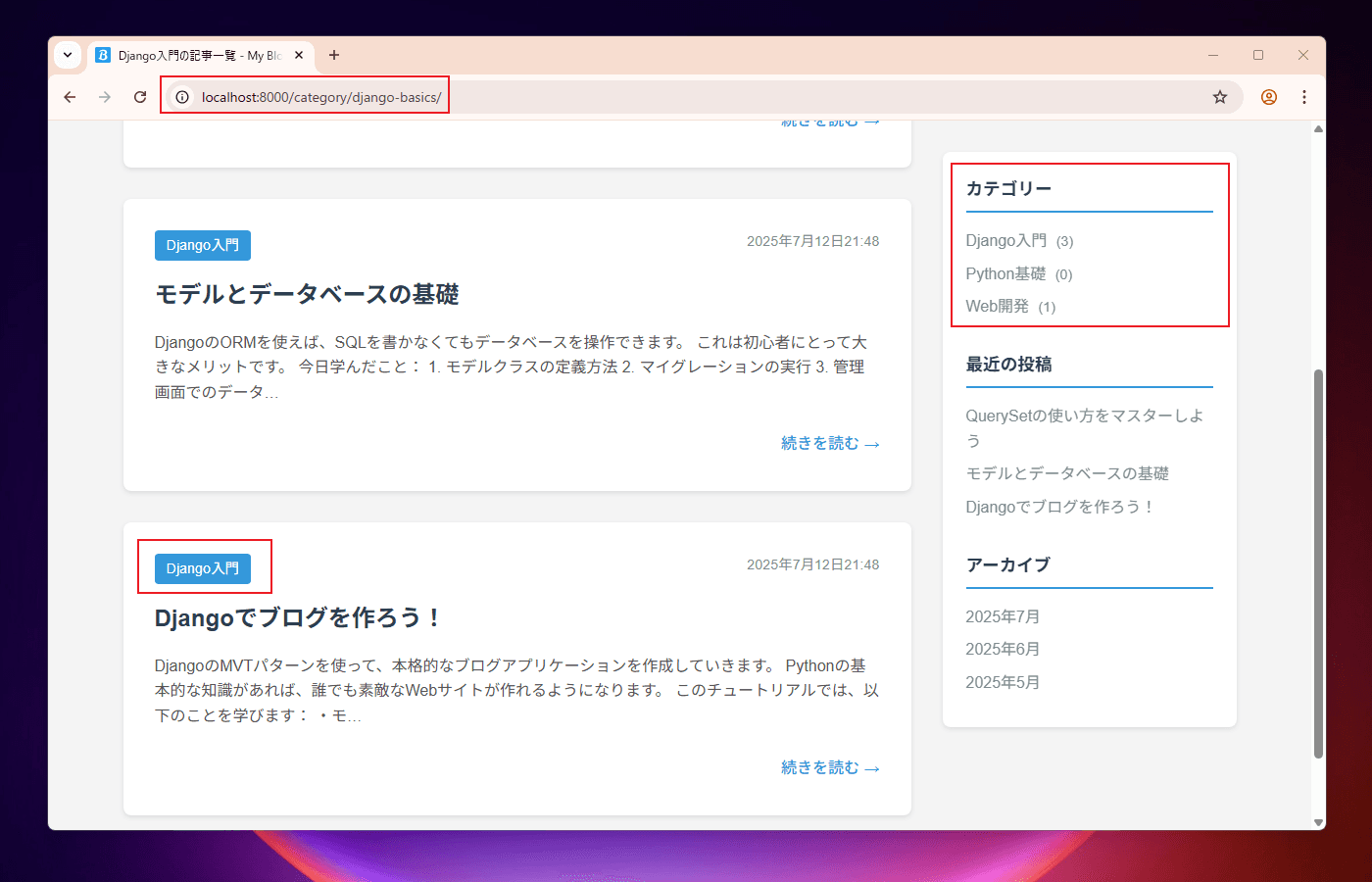Read the Web開発 category articles

point(997,306)
